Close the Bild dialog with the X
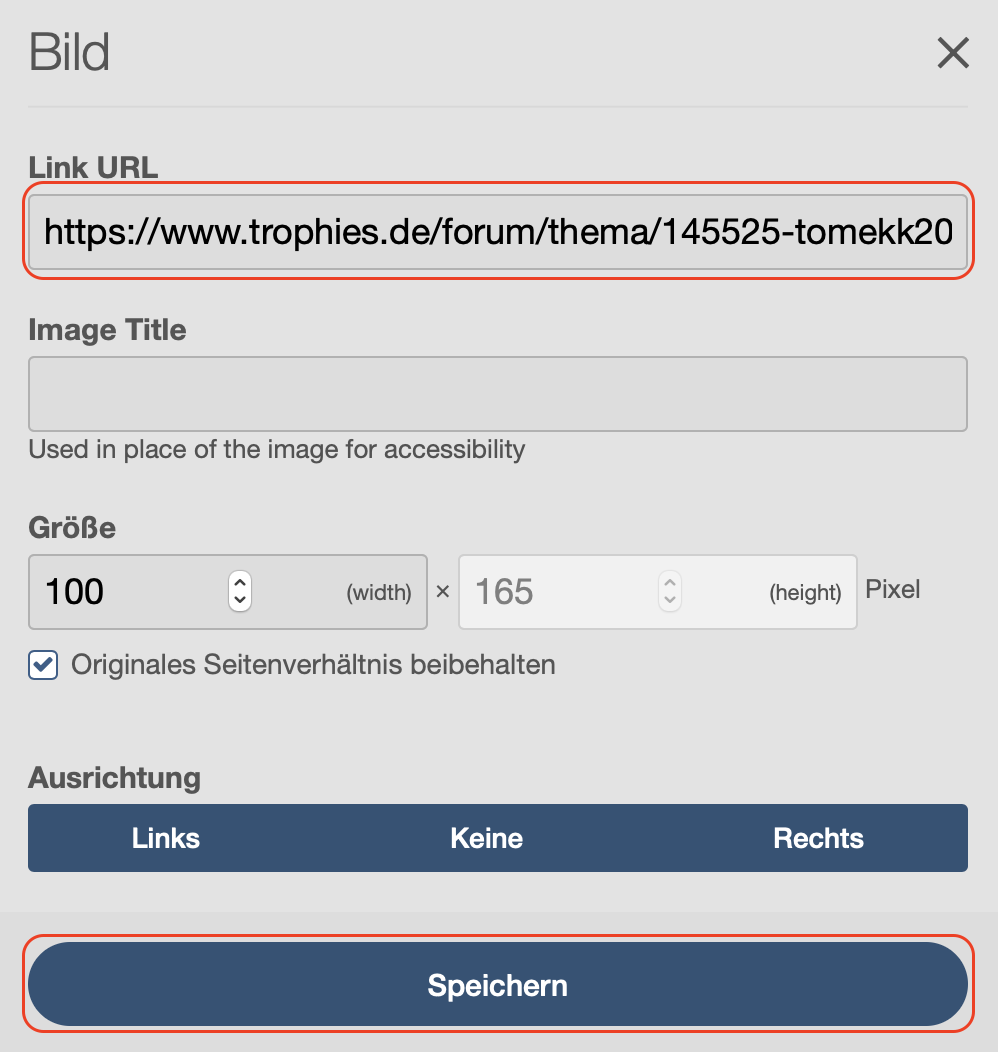Viewport: 998px width, 1052px height. tap(953, 53)
